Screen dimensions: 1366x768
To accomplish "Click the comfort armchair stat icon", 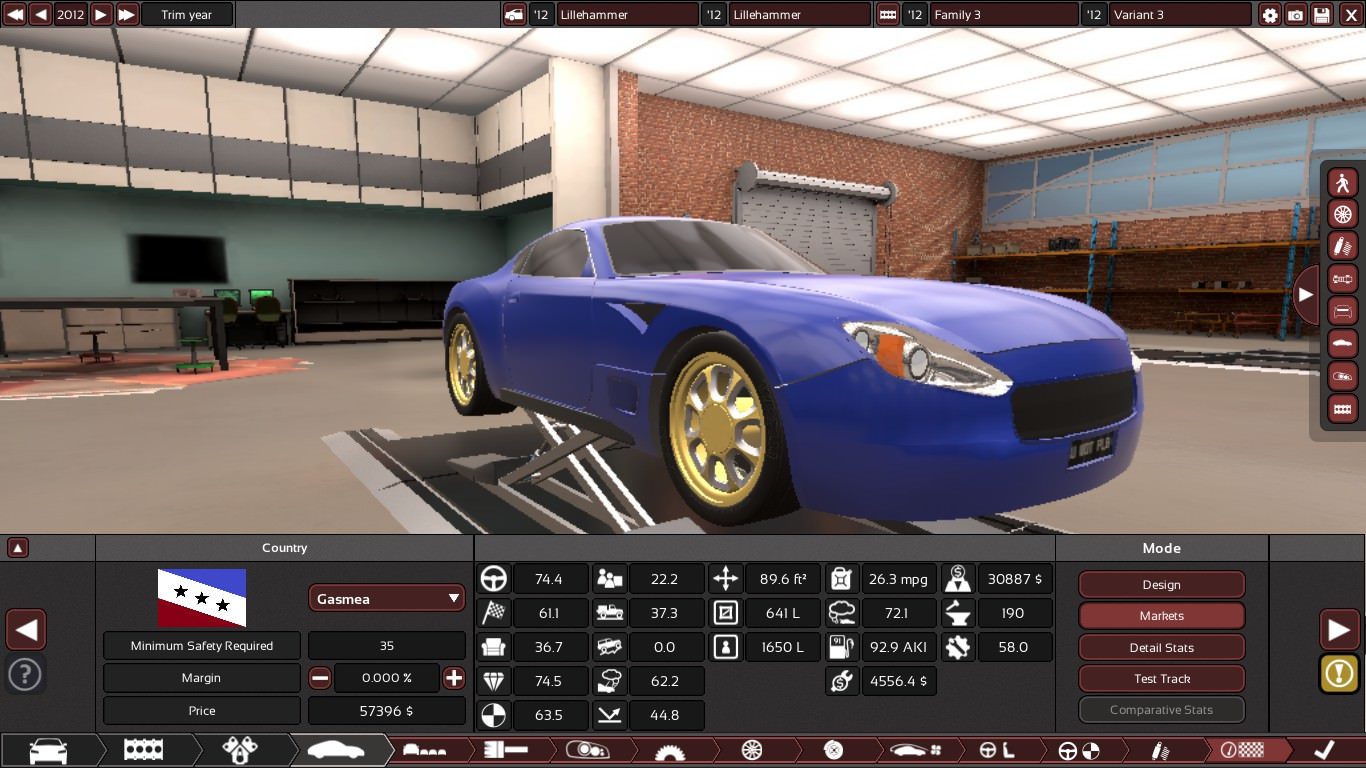I will pyautogui.click(x=494, y=647).
